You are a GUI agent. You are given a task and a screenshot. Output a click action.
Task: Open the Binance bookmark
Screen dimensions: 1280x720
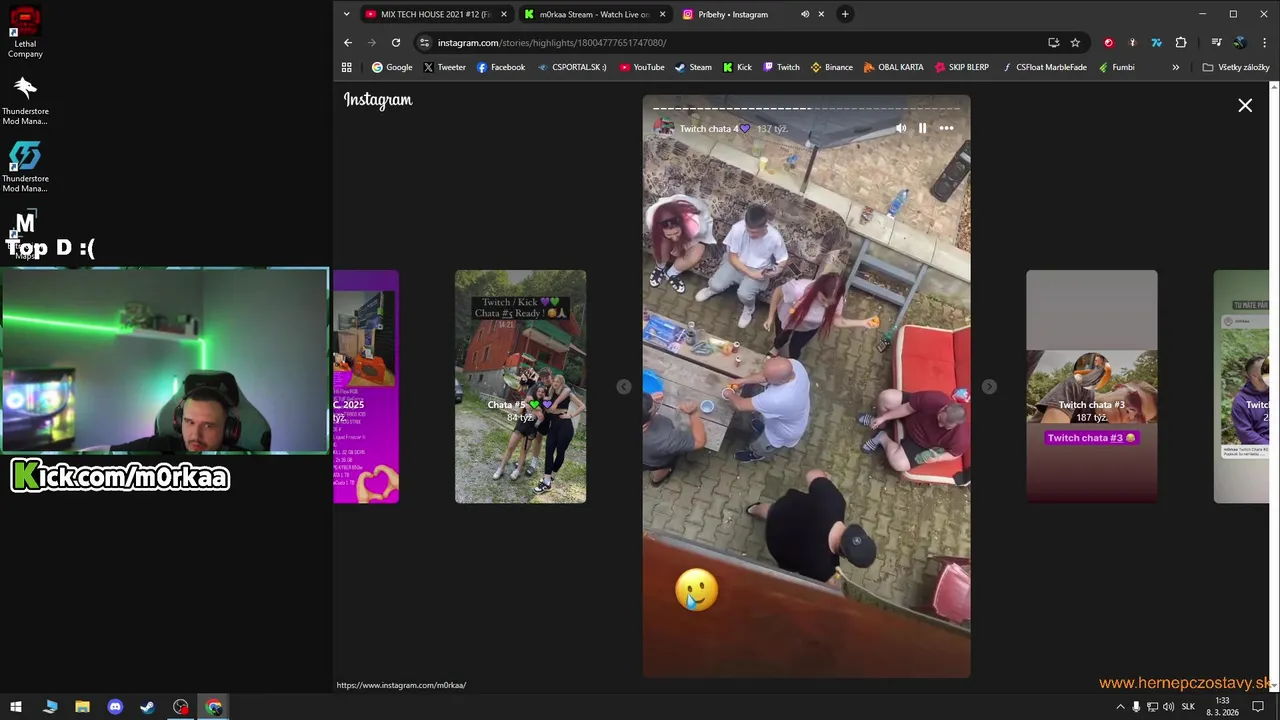tap(831, 67)
